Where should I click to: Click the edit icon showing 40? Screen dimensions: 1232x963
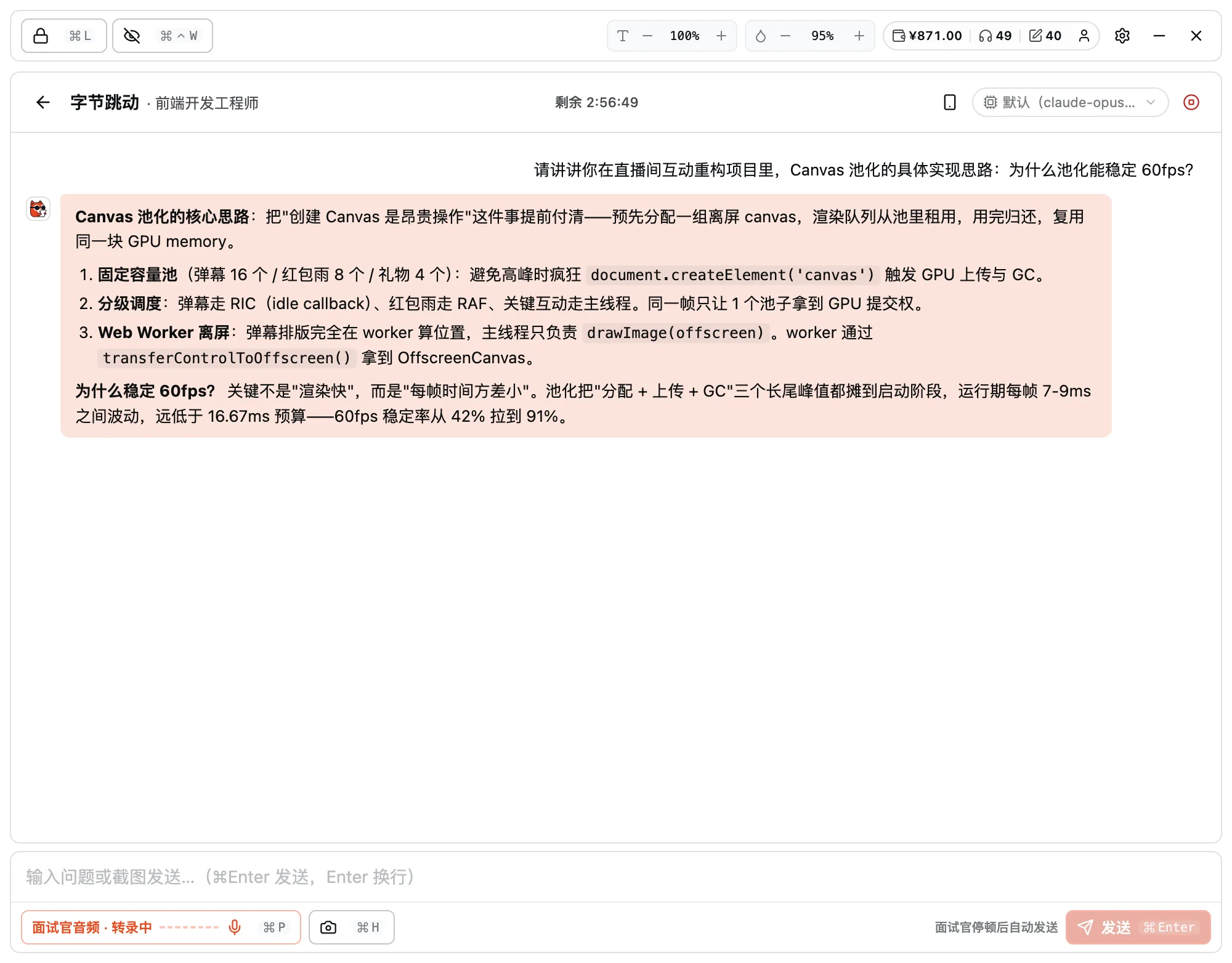tap(1045, 36)
